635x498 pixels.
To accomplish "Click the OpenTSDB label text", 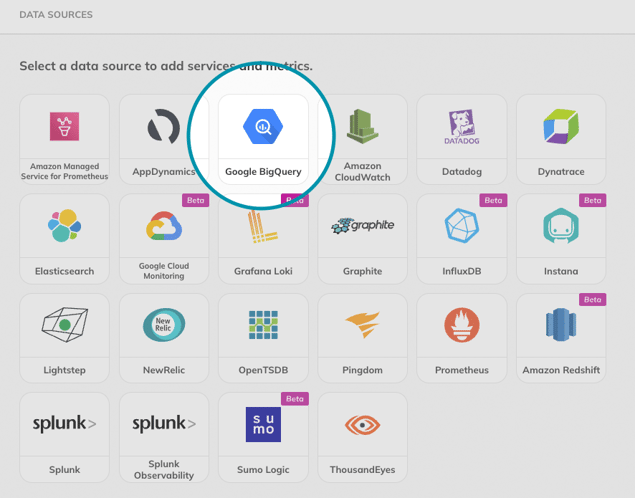I will tap(263, 370).
